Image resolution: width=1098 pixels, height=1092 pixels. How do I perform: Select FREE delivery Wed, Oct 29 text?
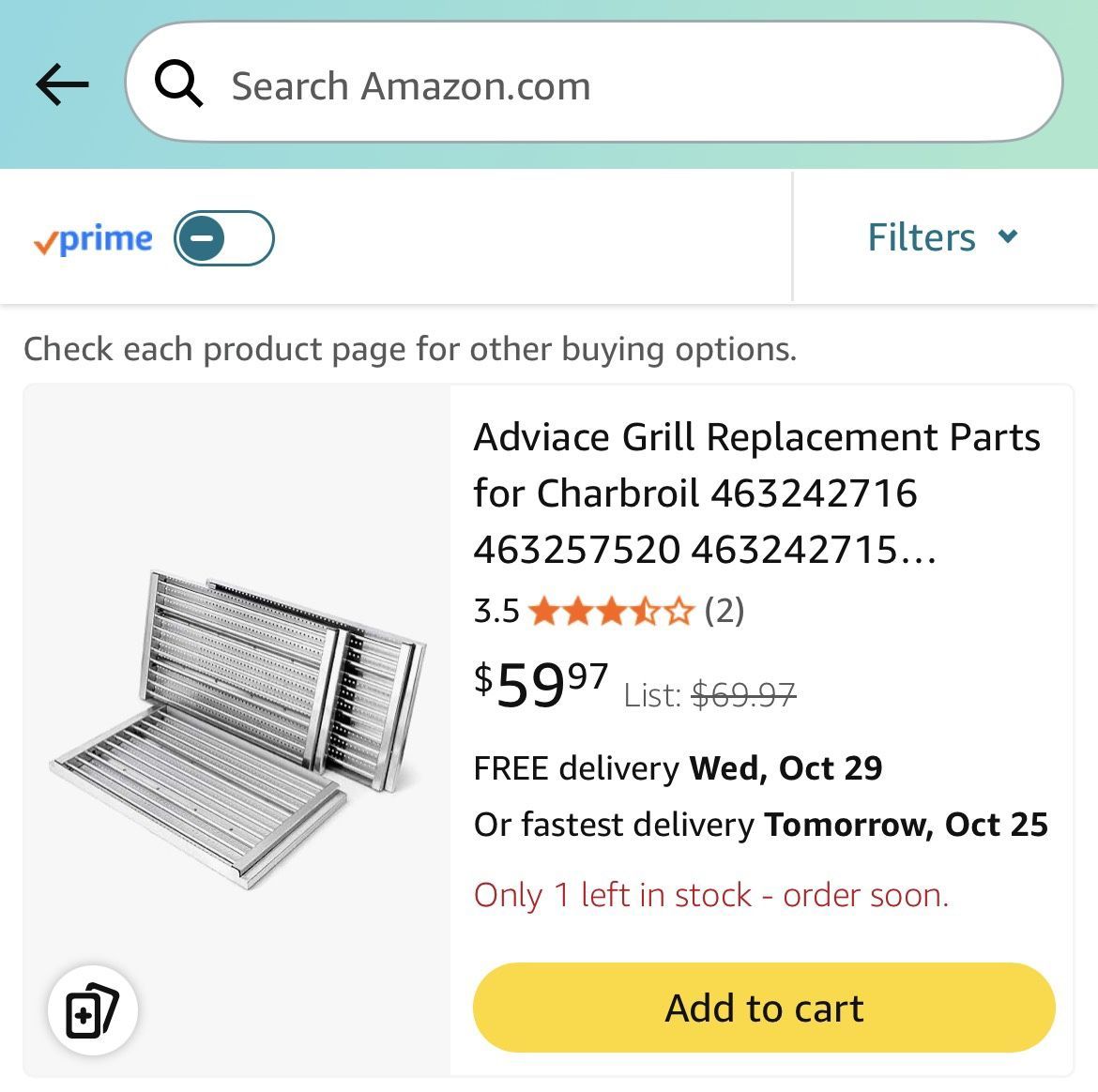(x=678, y=768)
